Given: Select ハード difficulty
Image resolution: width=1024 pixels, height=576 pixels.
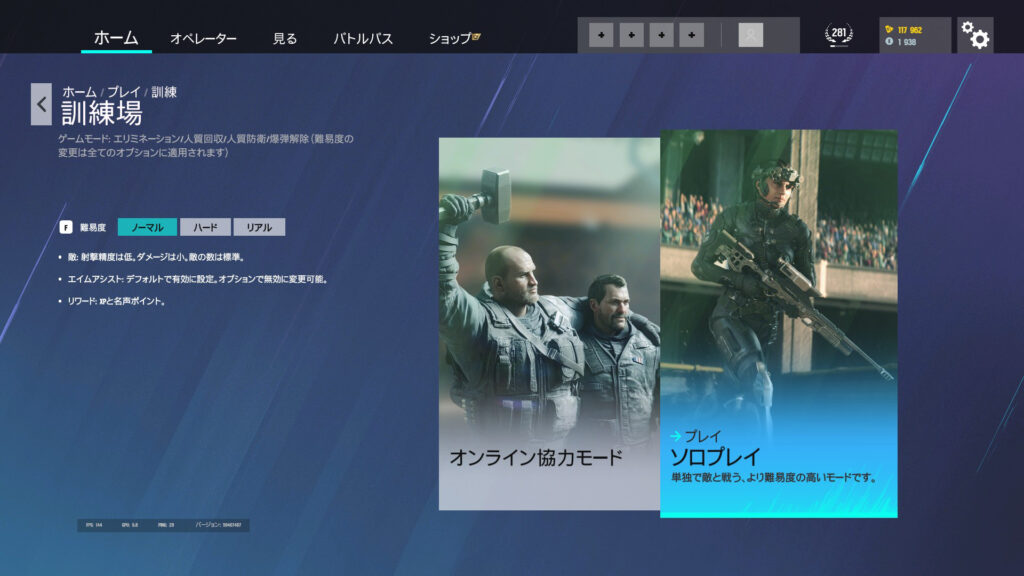Looking at the screenshot, I should pos(205,227).
